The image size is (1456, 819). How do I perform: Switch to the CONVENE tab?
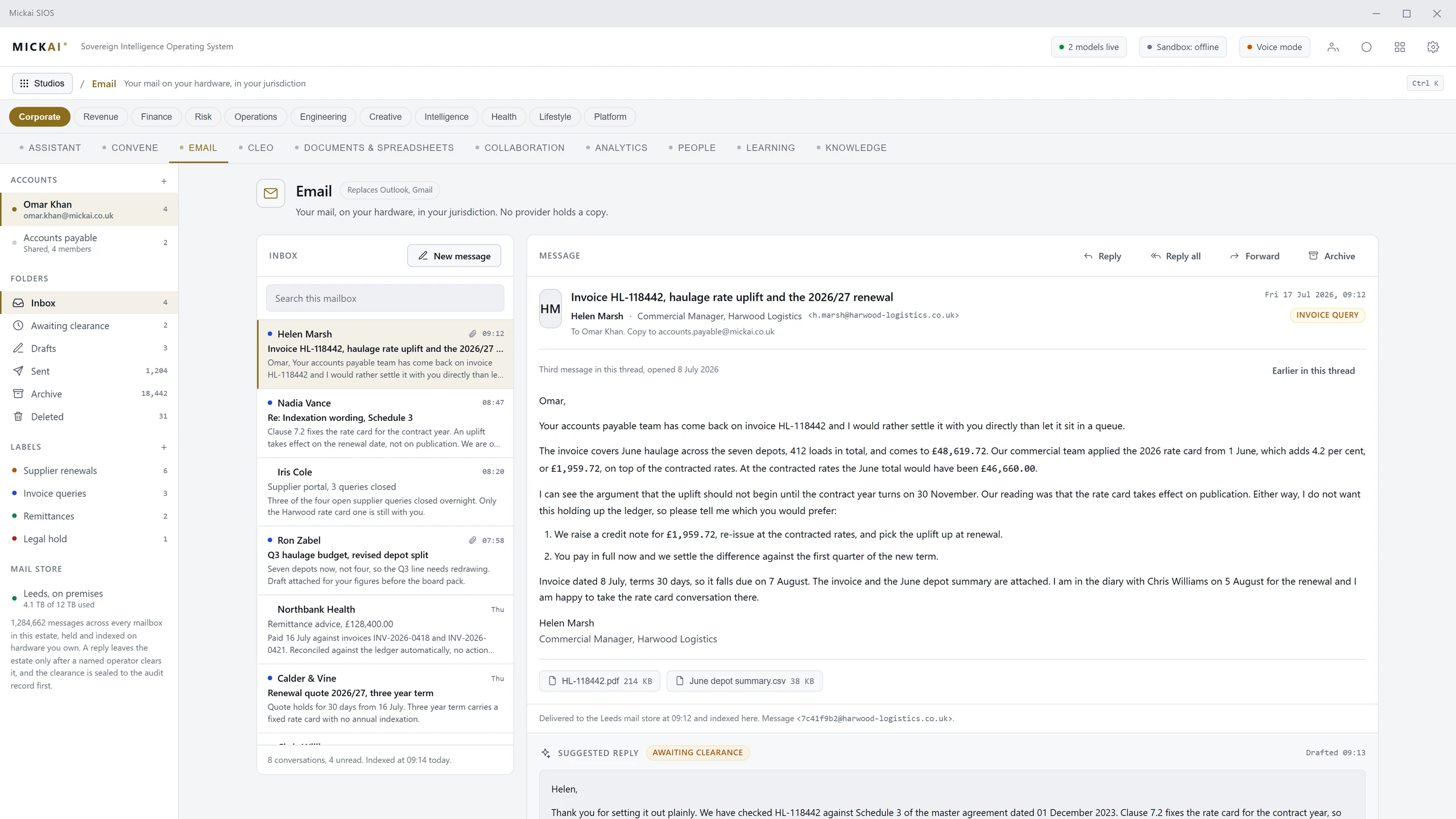click(x=130, y=148)
